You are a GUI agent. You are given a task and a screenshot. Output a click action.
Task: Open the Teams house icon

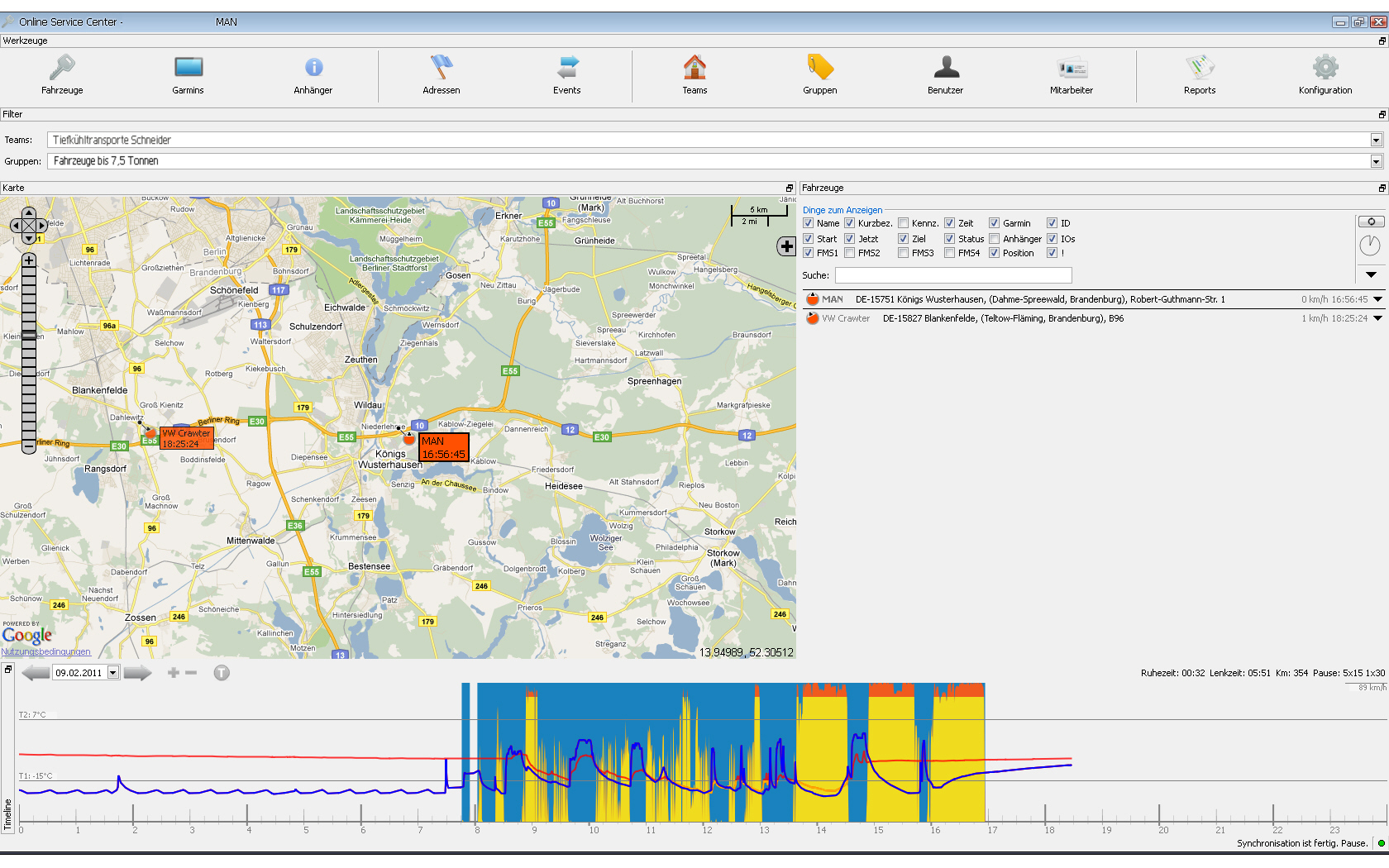pyautogui.click(x=694, y=67)
